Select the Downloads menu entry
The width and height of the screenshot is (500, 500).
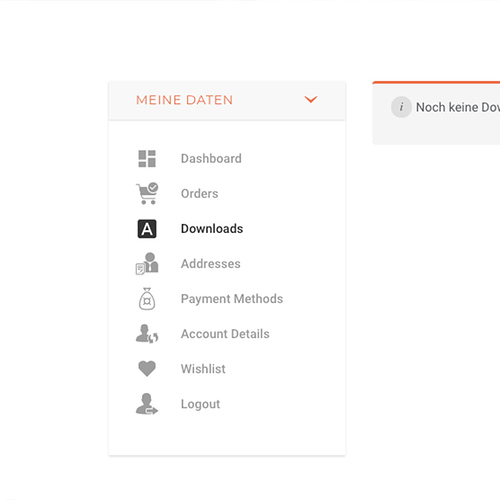point(212,229)
